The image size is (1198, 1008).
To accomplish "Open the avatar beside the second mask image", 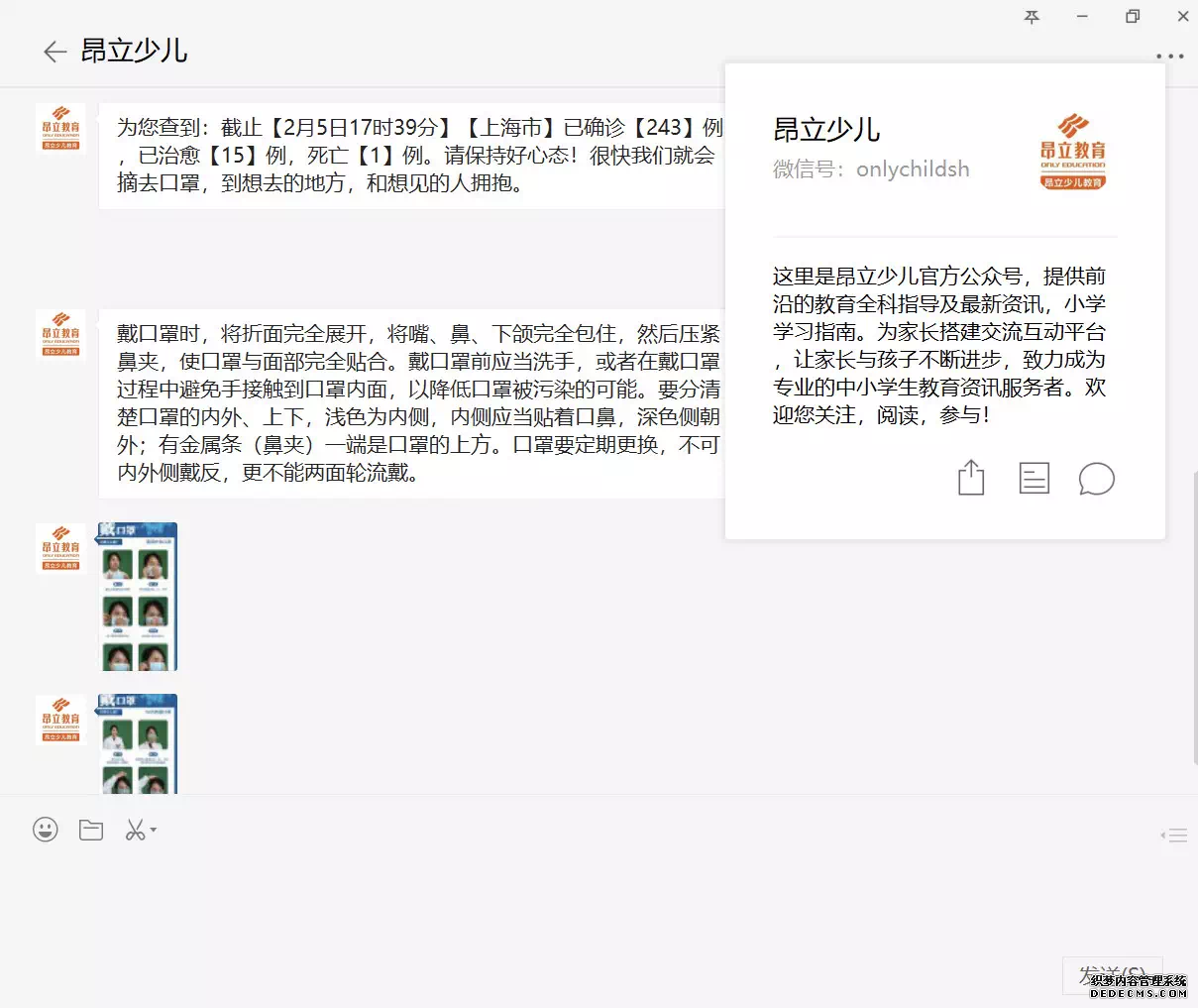I will tap(60, 720).
